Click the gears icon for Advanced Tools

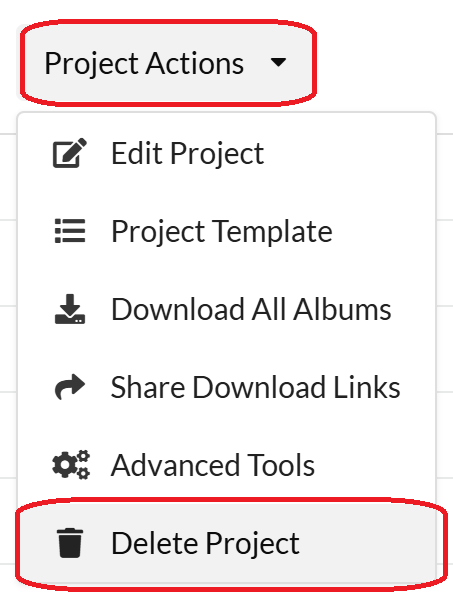pos(71,465)
